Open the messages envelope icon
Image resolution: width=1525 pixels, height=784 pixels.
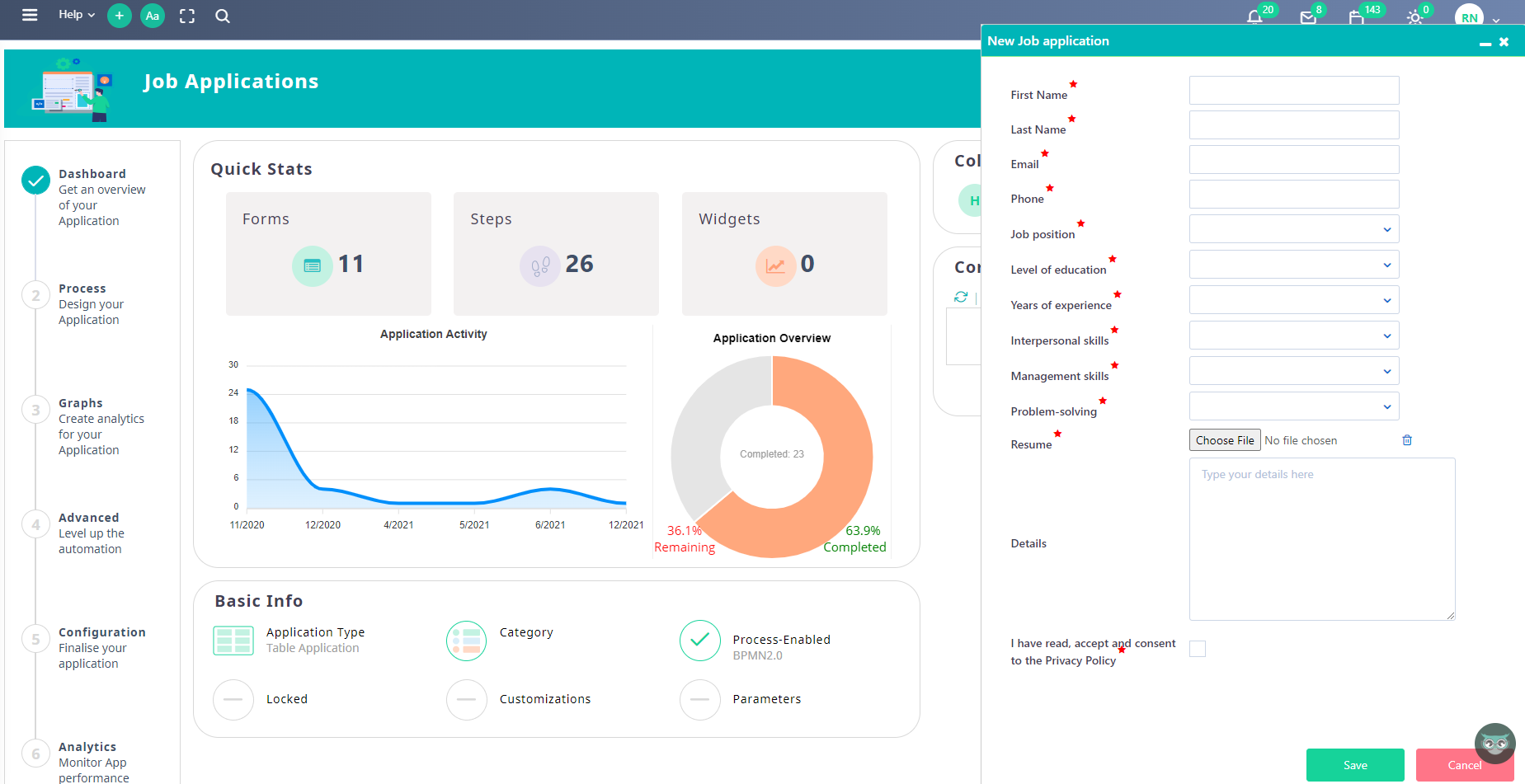click(x=1307, y=17)
